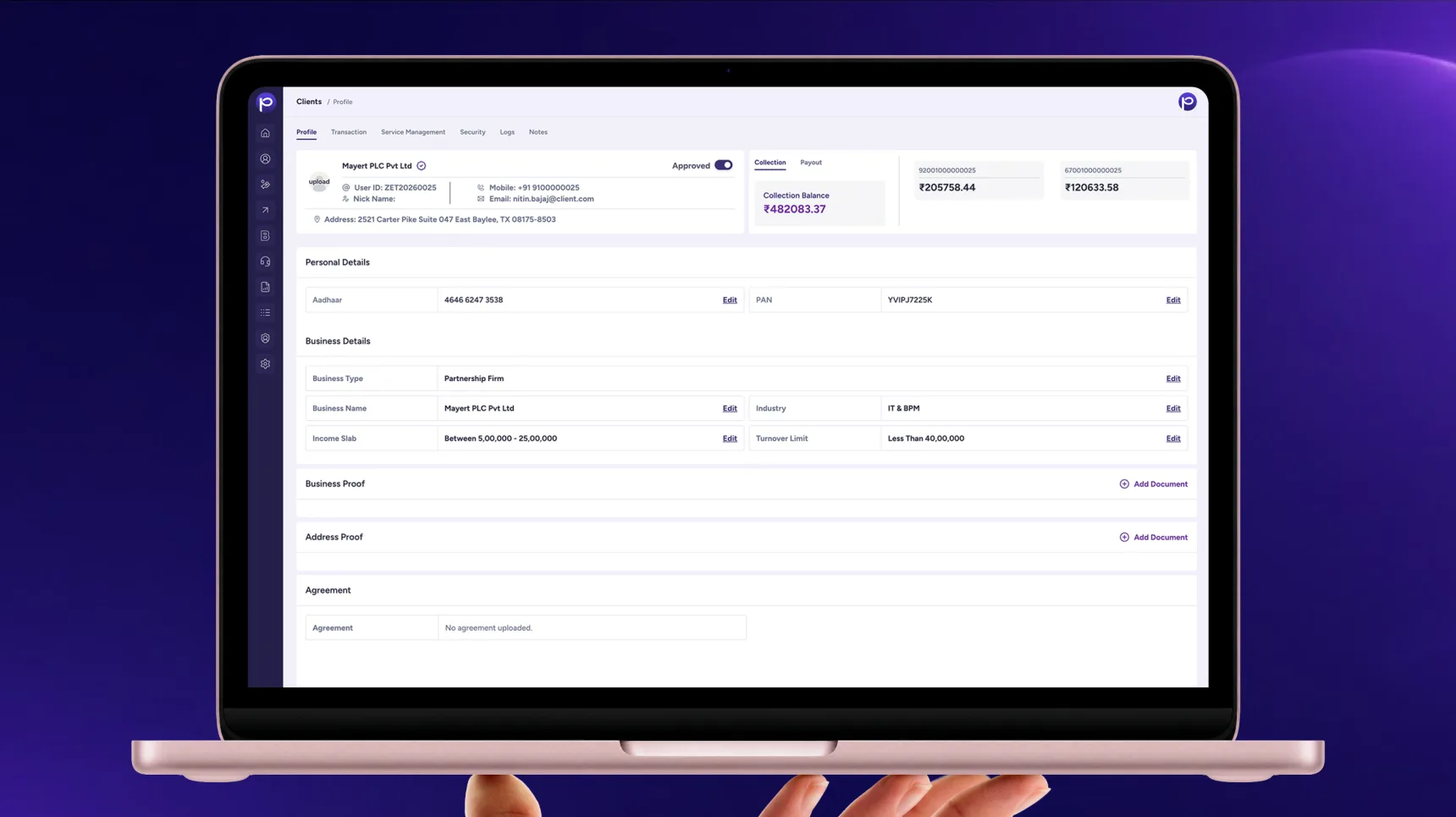Edit the Industry field
The width and height of the screenshot is (1456, 817).
click(1173, 408)
